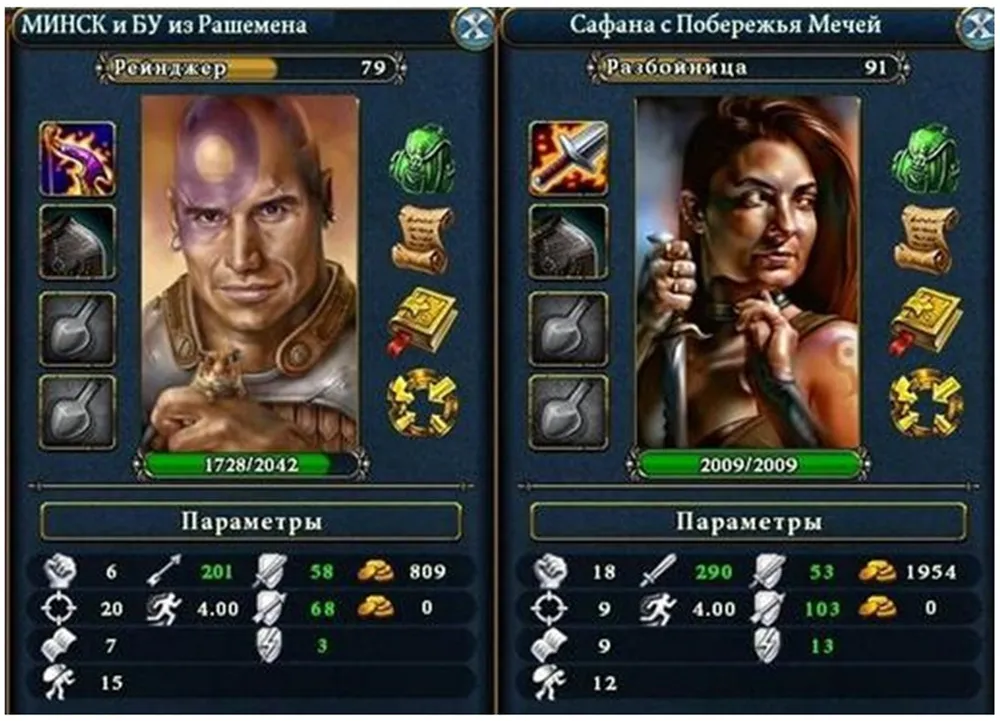Open Minsc's Параметры section header
This screenshot has width=1000, height=721.
251,521
